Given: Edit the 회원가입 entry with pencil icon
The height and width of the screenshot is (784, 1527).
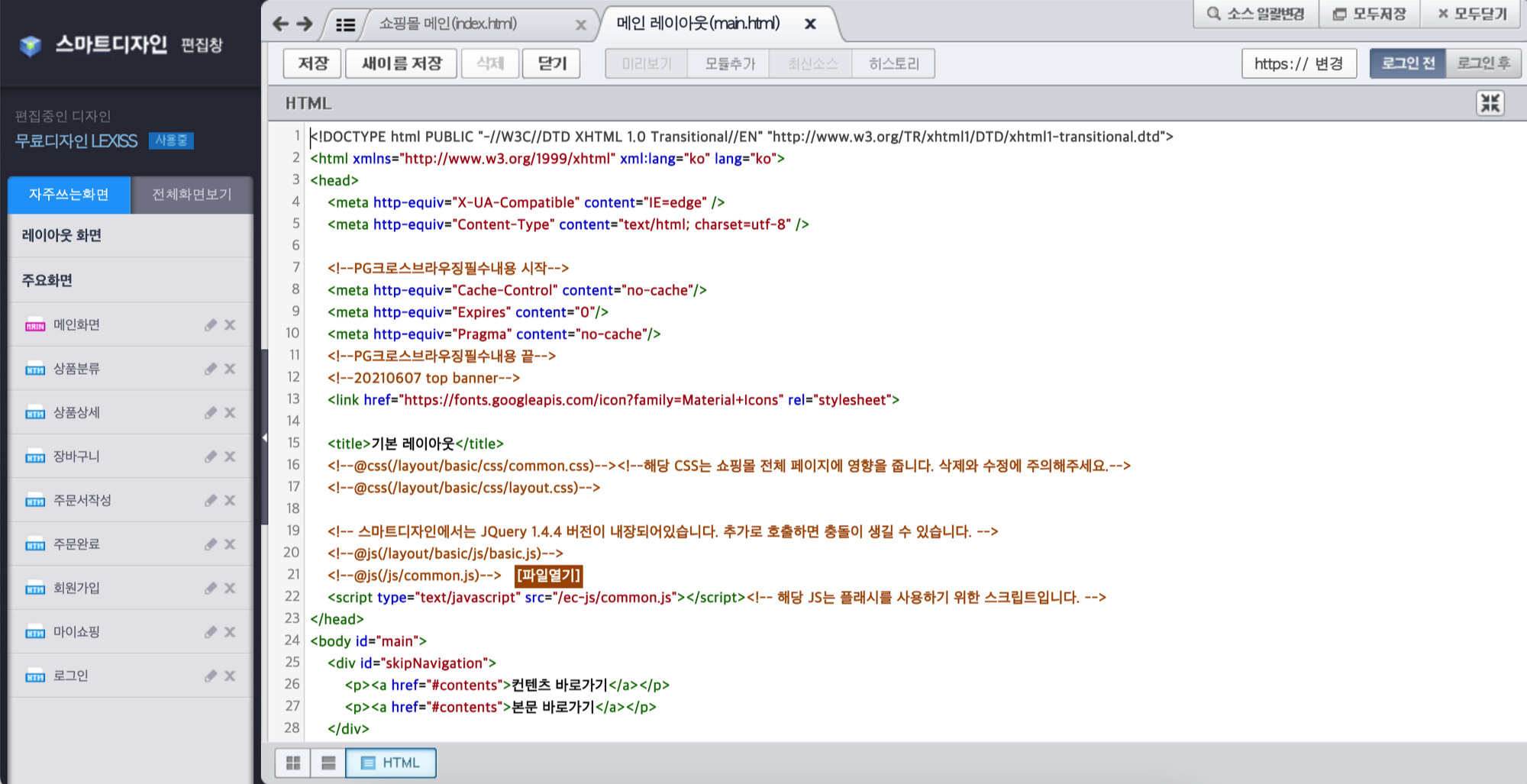Looking at the screenshot, I should tap(211, 589).
